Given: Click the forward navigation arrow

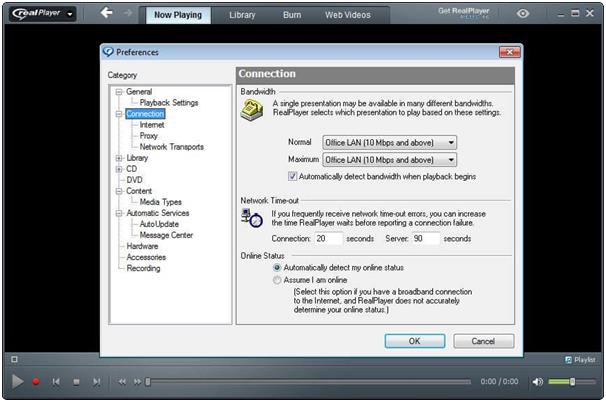Looking at the screenshot, I should (x=128, y=13).
